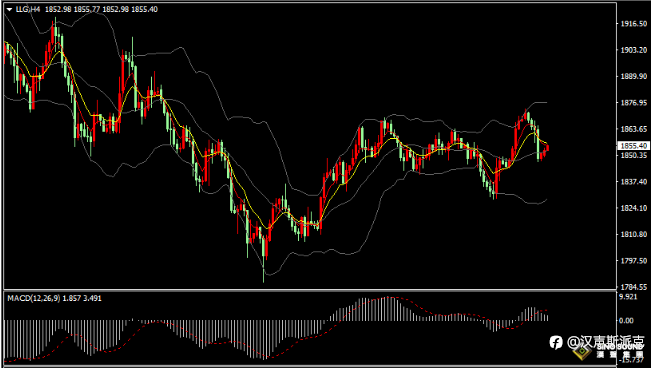Viewport: 653px width, 370px height.
Task: Select the 1903.20 price axis label
Action: point(634,50)
